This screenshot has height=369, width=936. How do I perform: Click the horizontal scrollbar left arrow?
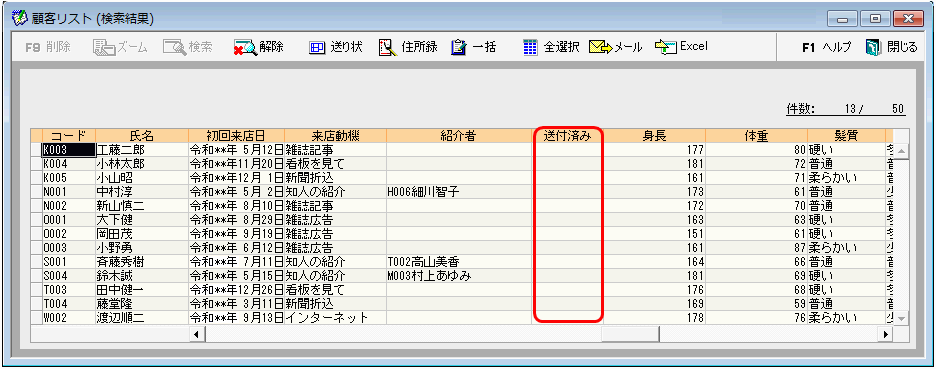point(198,334)
